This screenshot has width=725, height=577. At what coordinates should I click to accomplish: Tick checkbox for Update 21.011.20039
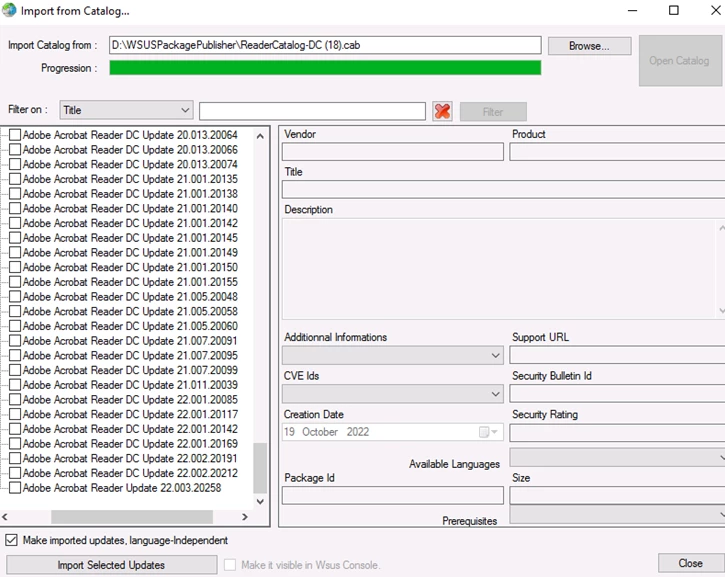click(x=15, y=385)
